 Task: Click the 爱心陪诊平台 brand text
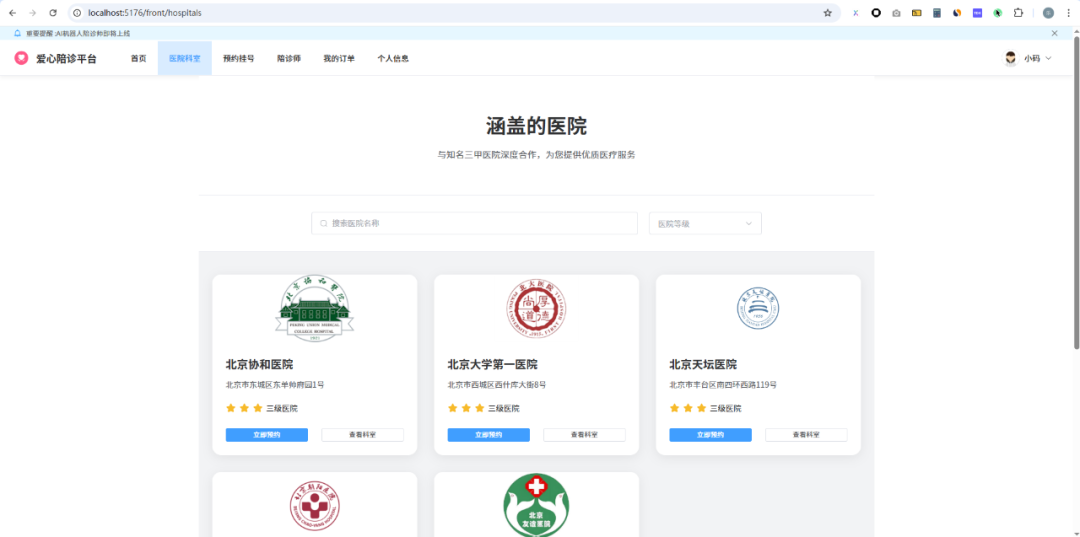click(66, 59)
